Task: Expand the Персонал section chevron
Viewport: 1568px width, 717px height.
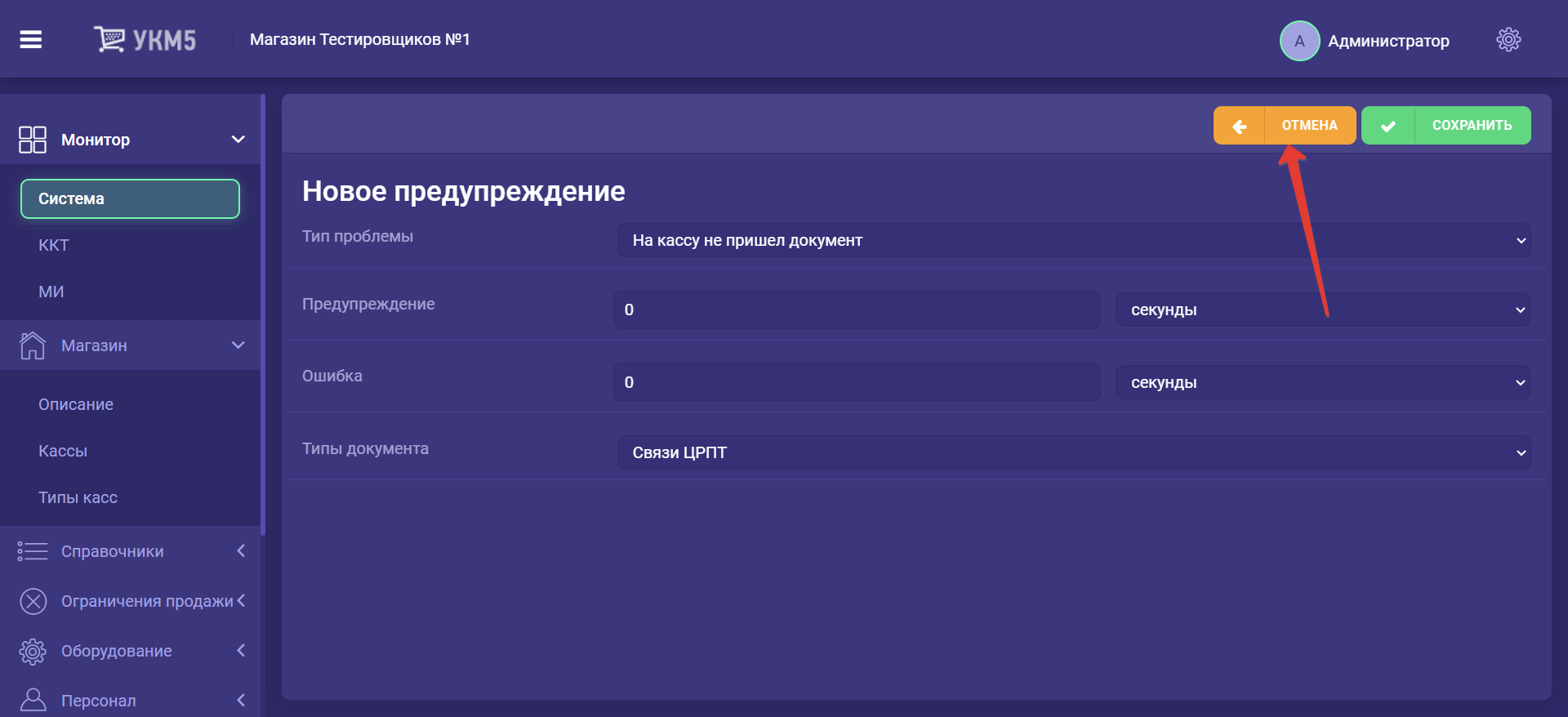Action: click(x=241, y=700)
